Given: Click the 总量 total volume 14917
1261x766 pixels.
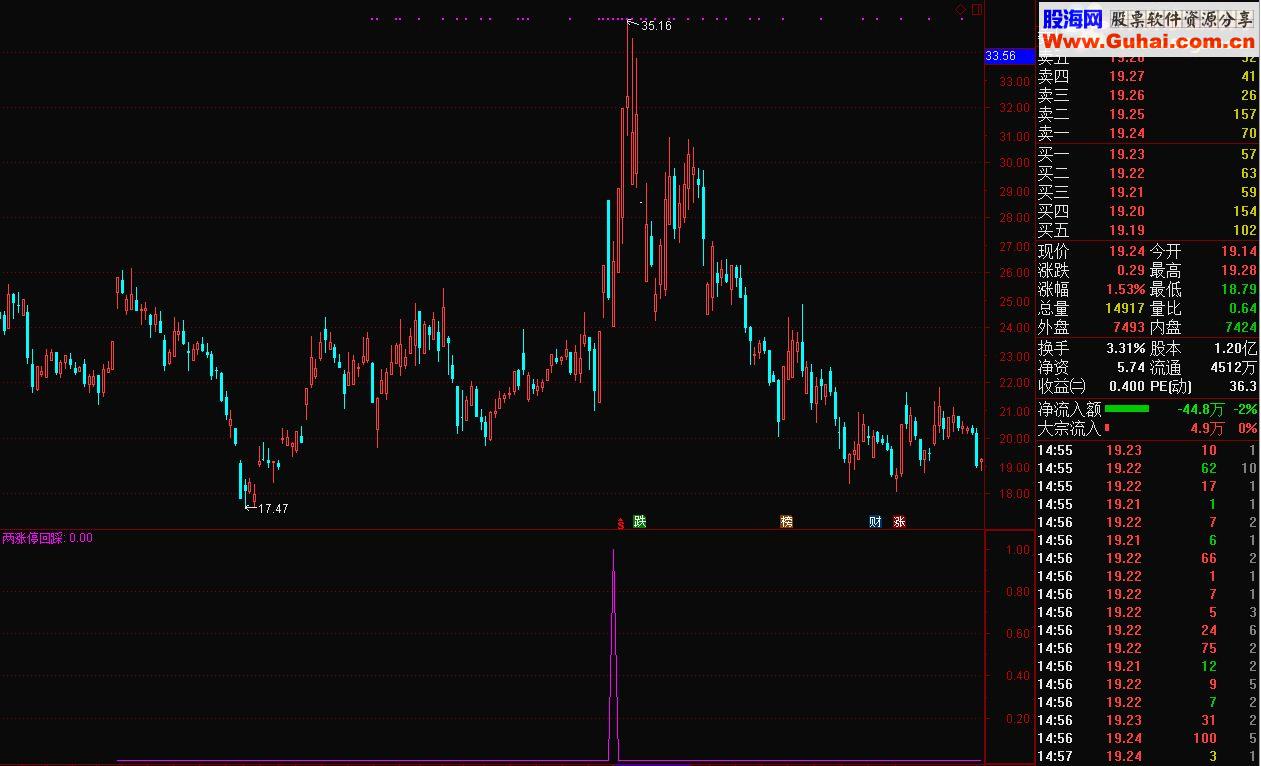Looking at the screenshot, I should click(x=1127, y=308).
